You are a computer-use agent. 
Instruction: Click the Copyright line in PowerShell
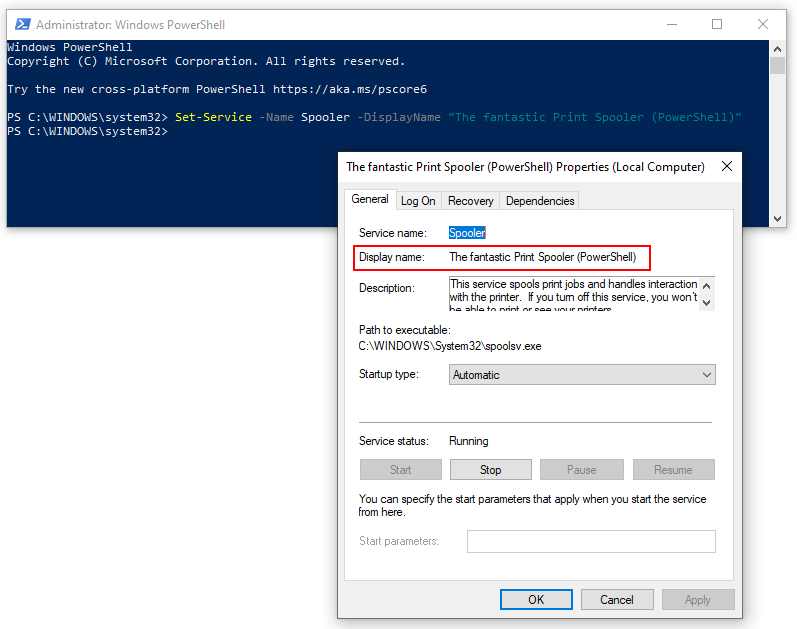206,62
